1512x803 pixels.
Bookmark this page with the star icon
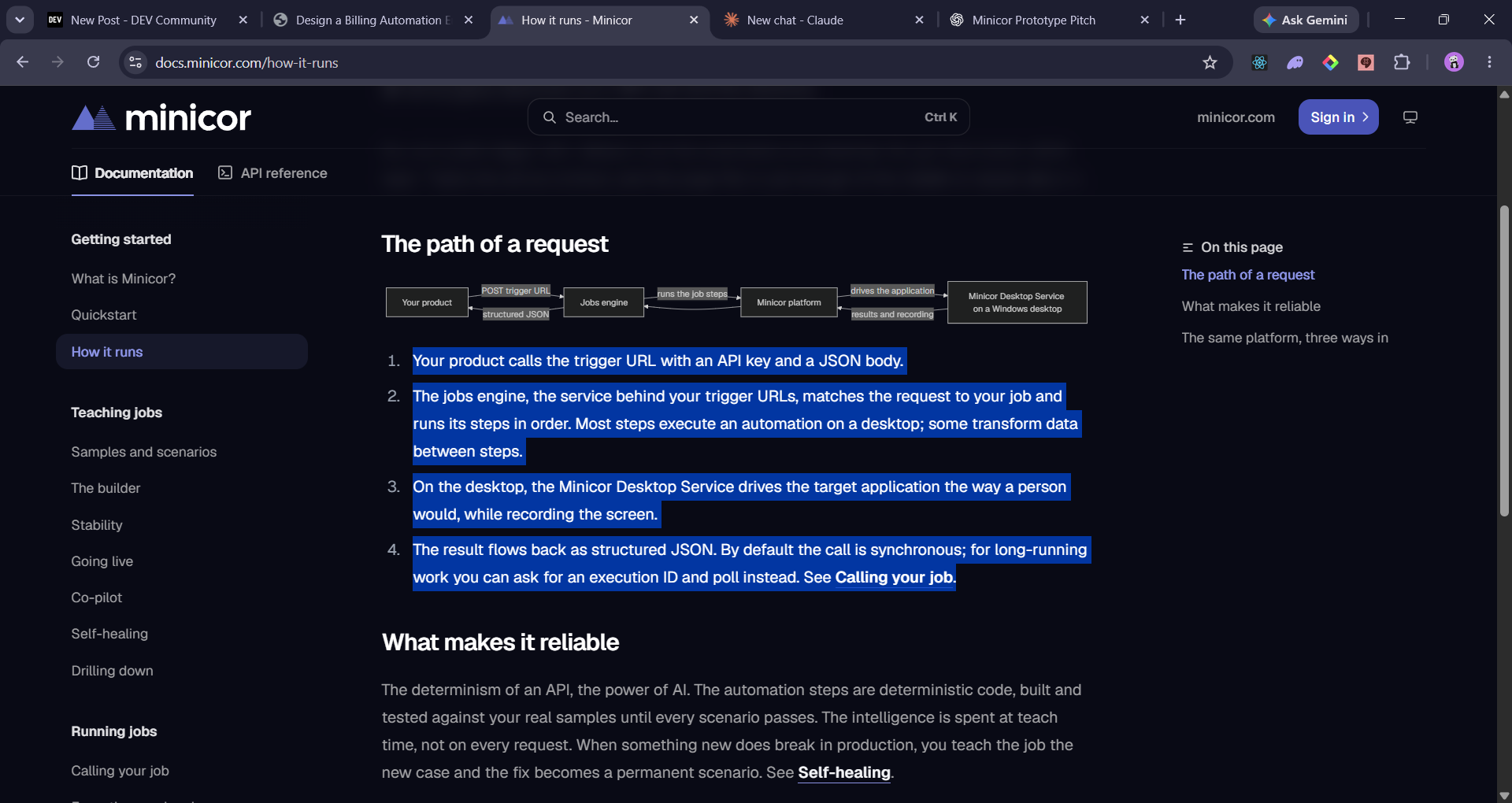point(1210,62)
